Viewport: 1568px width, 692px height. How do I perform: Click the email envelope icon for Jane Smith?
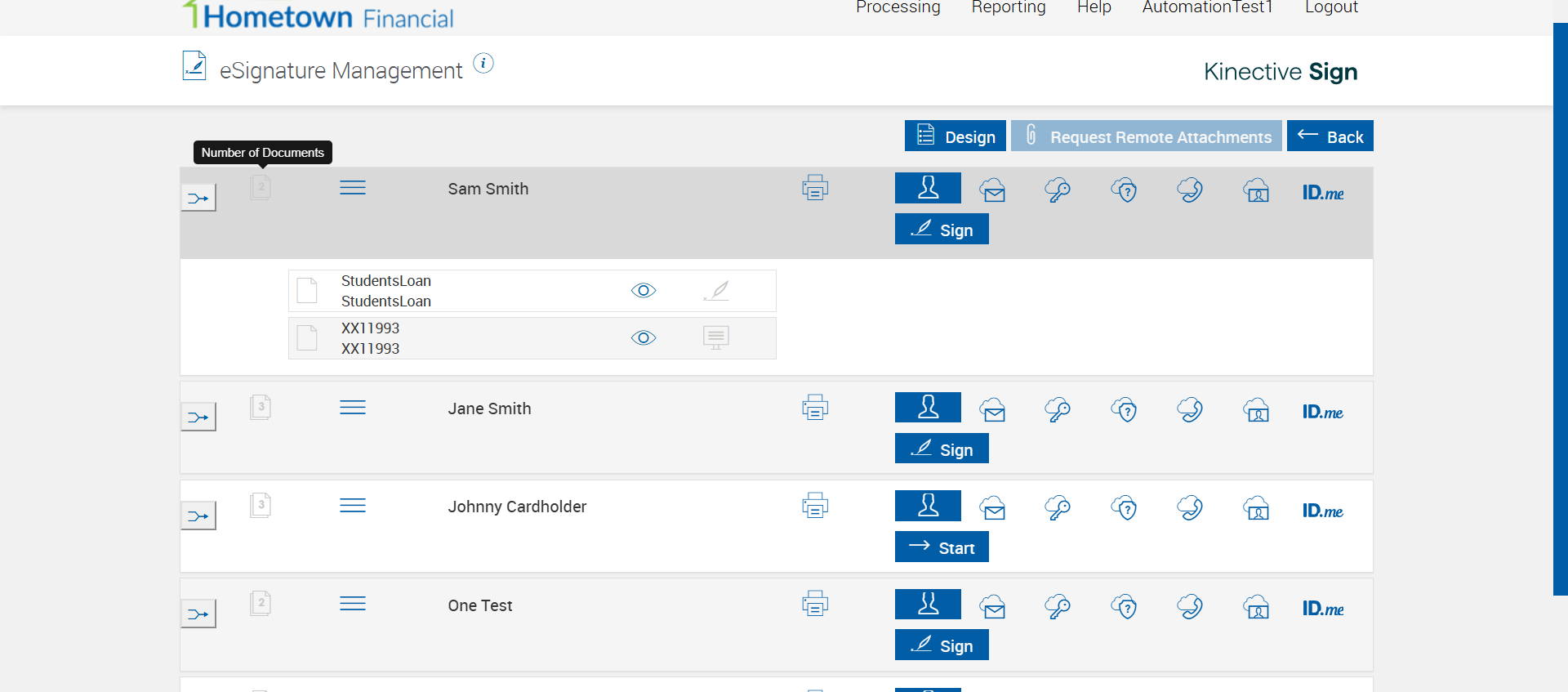993,410
